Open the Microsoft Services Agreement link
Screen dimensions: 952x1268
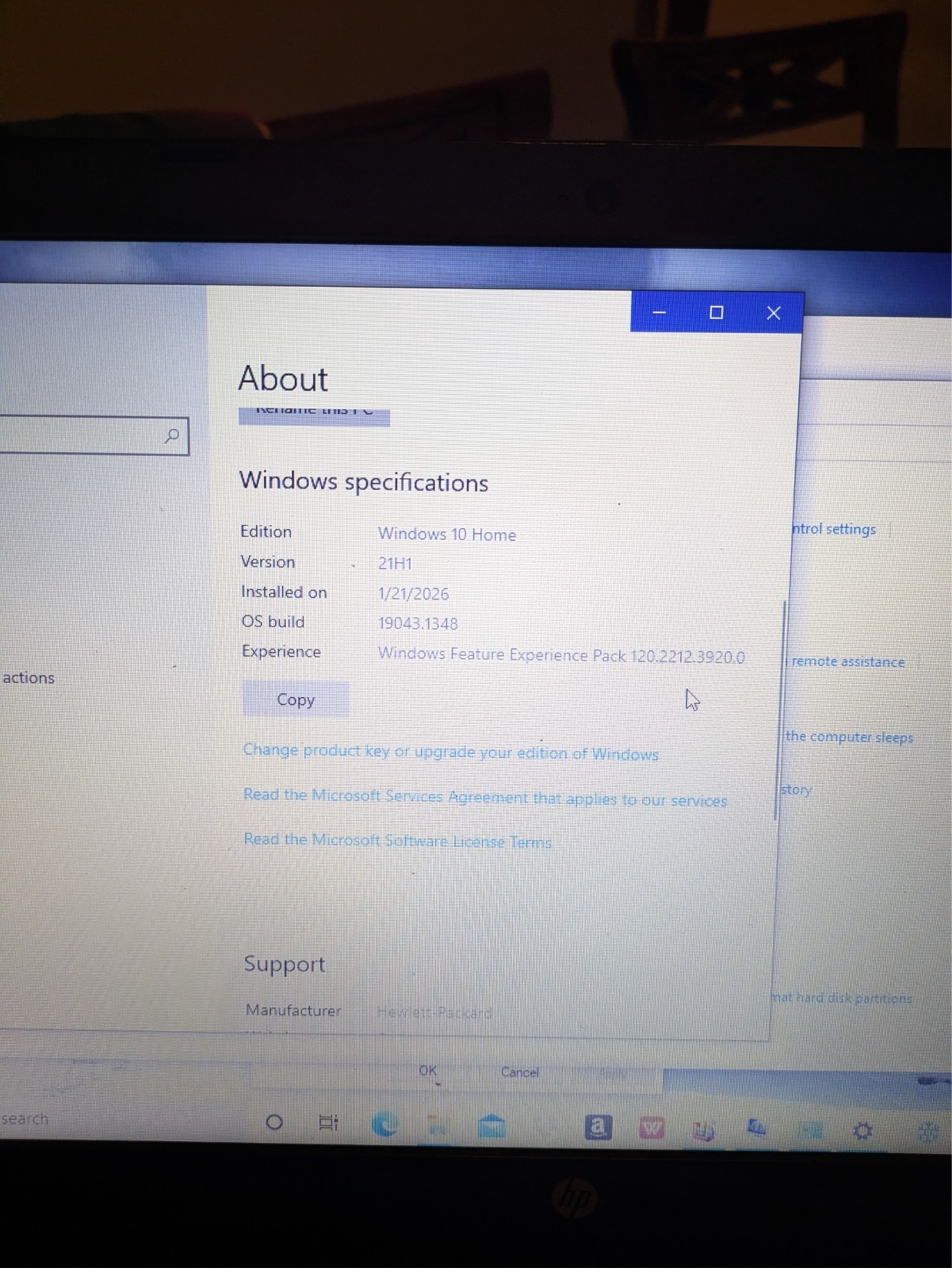click(485, 797)
